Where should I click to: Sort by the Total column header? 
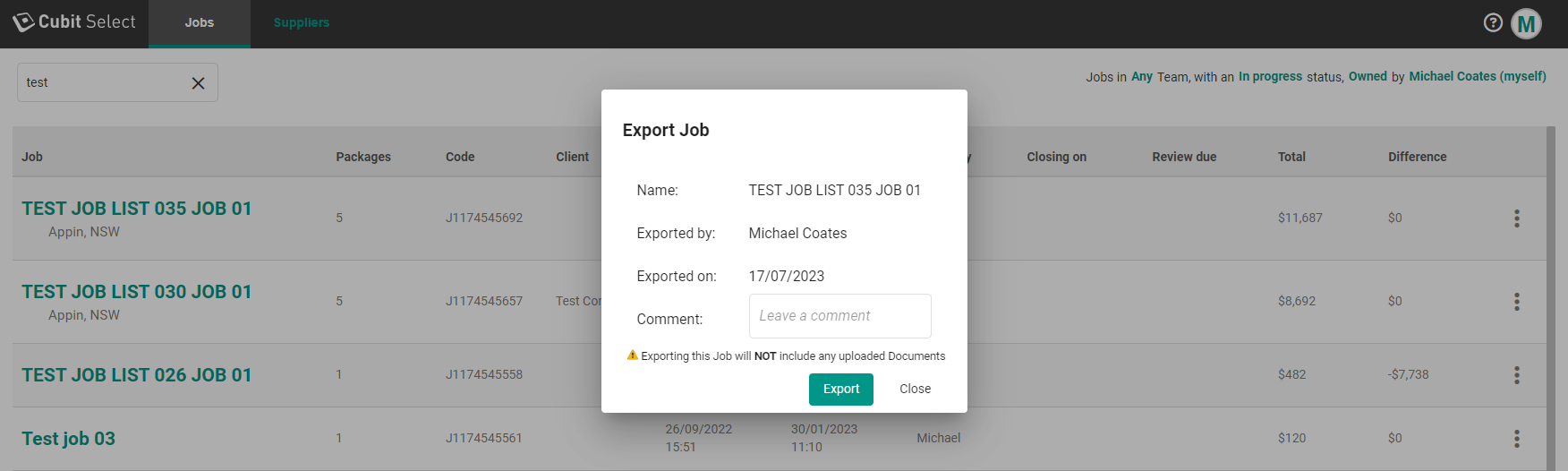1291,157
